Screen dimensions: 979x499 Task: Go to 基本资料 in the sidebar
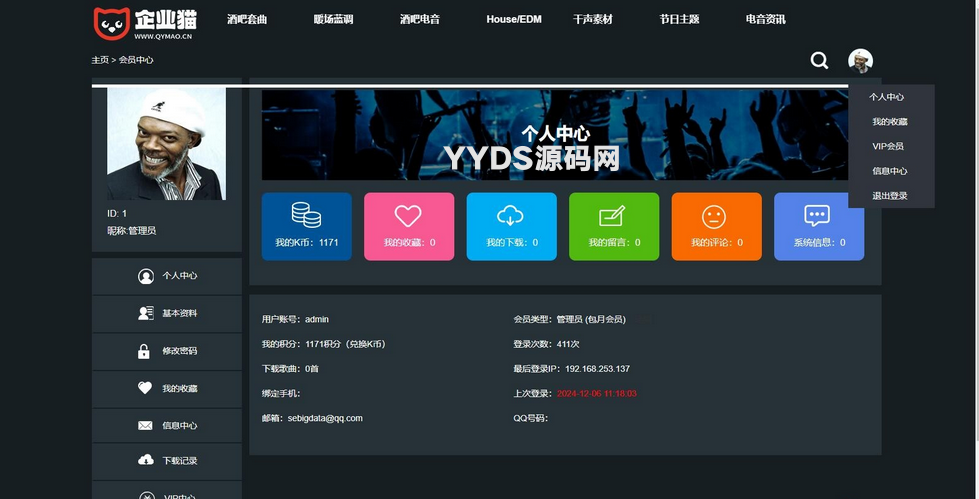(167, 314)
